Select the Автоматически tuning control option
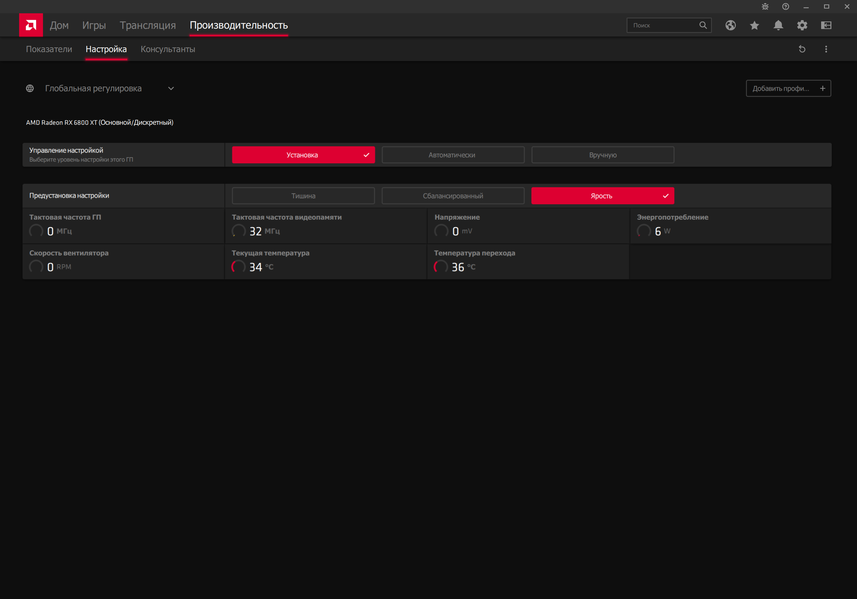 click(x=453, y=155)
